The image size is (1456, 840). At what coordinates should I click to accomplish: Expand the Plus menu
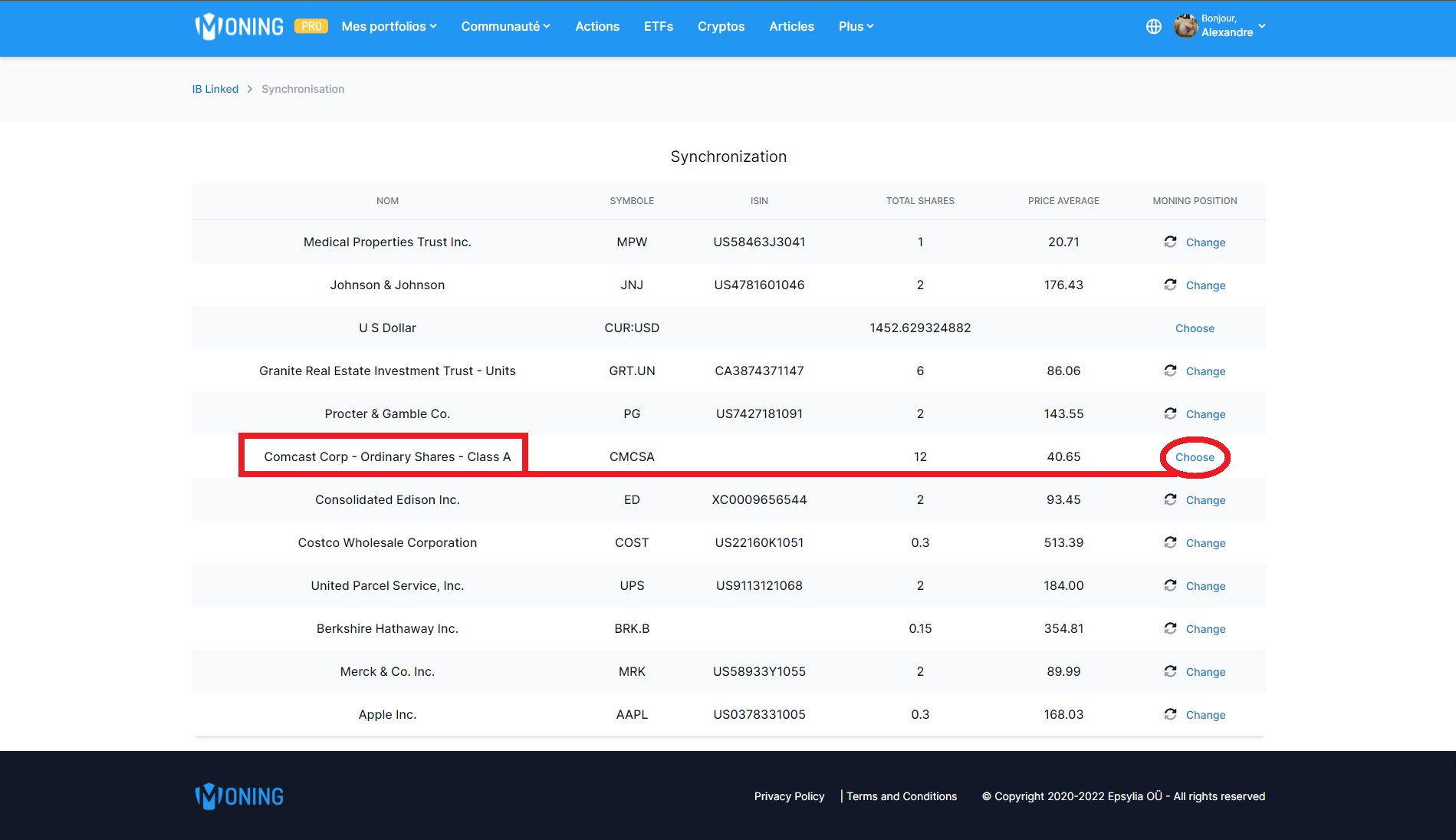tap(856, 26)
